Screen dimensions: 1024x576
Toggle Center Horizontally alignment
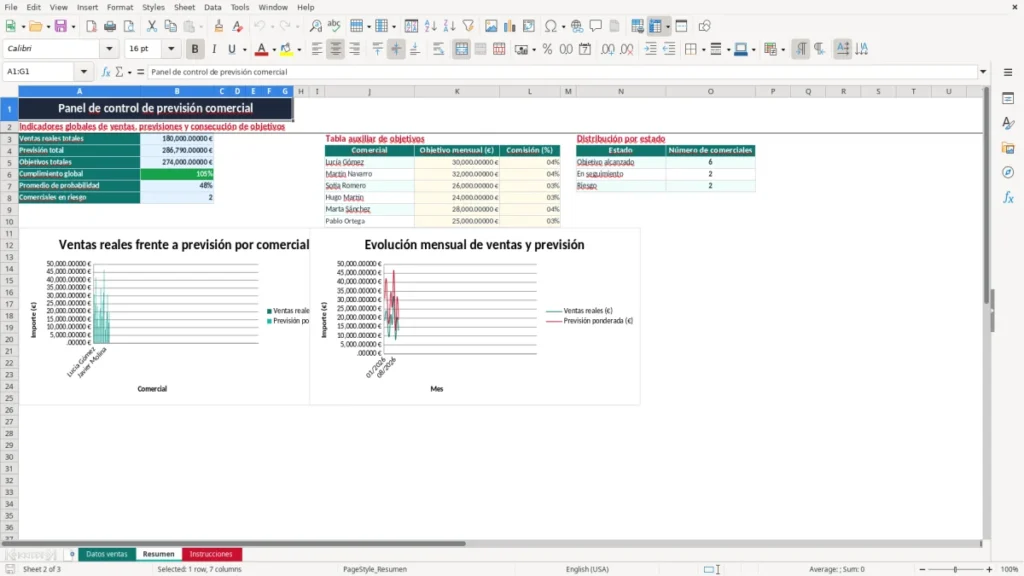[x=336, y=49]
